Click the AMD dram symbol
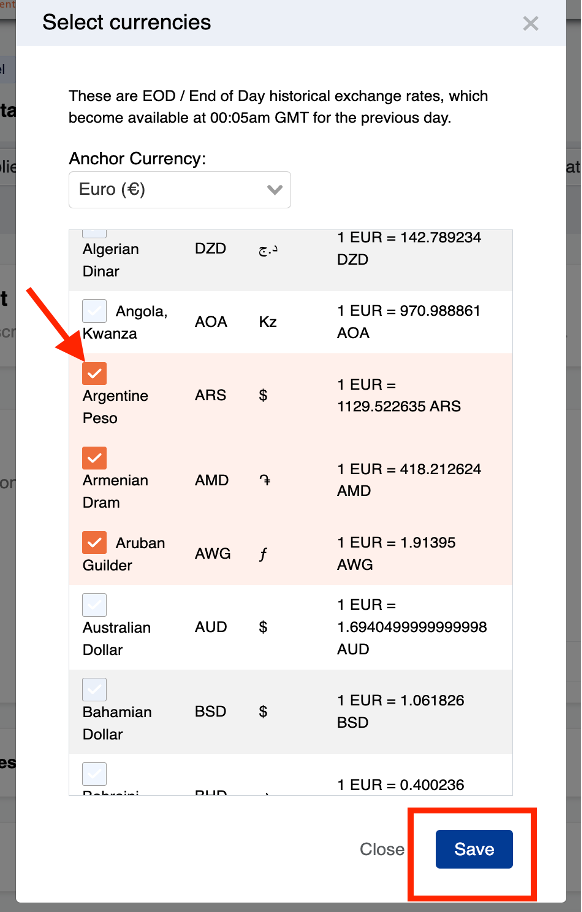Viewport: 582px width, 912px height. pos(265,480)
